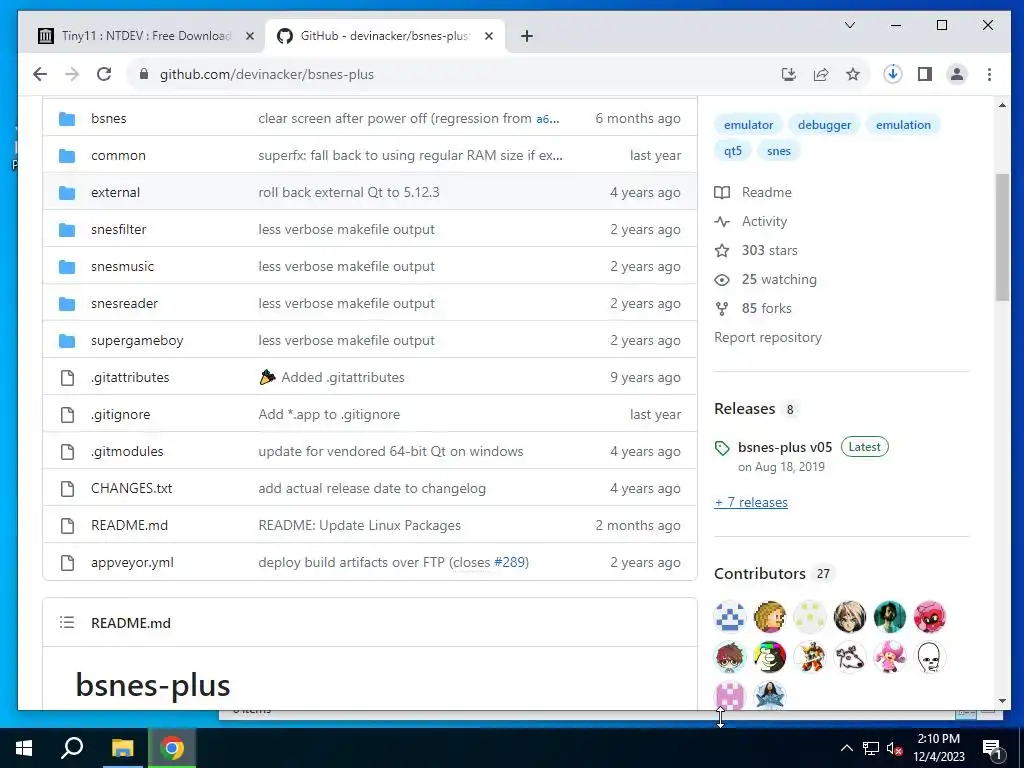Share this page via the share icon
The height and width of the screenshot is (768, 1024).
pos(821,74)
